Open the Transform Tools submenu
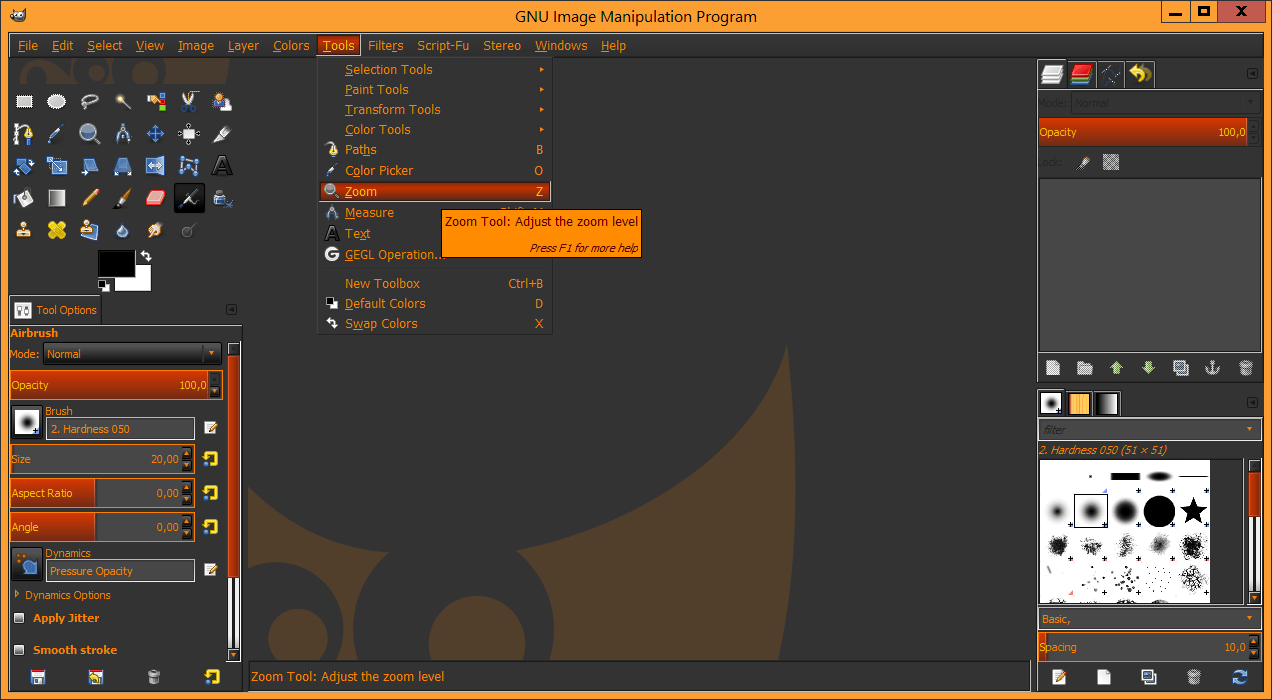 [435, 110]
